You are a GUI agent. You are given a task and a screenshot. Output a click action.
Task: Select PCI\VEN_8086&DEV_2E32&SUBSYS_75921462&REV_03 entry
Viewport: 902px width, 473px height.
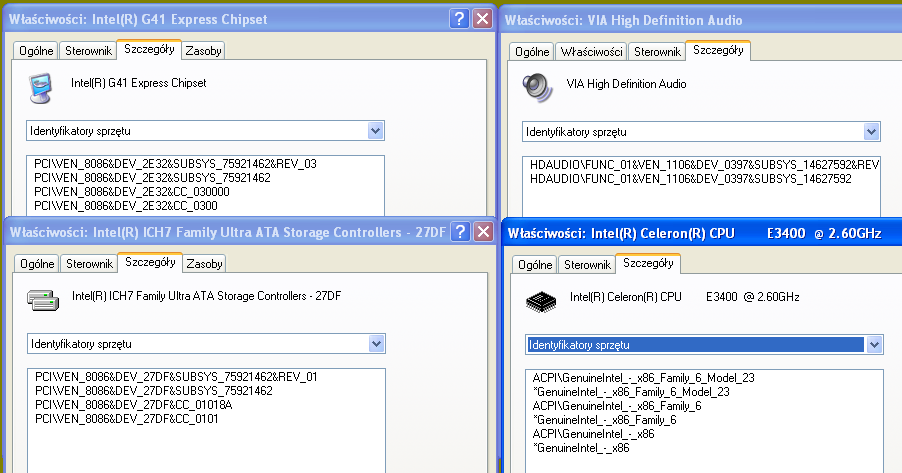(x=175, y=163)
